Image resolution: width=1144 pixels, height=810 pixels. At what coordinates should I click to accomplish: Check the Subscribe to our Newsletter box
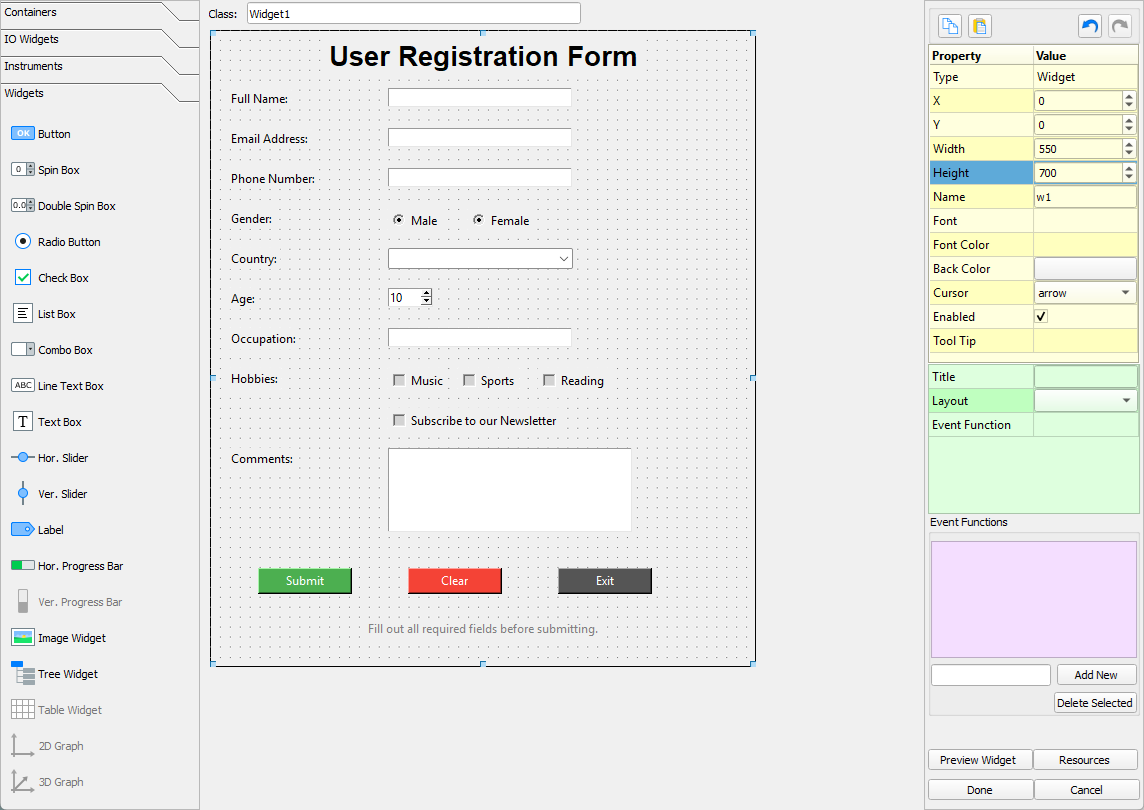click(x=399, y=421)
